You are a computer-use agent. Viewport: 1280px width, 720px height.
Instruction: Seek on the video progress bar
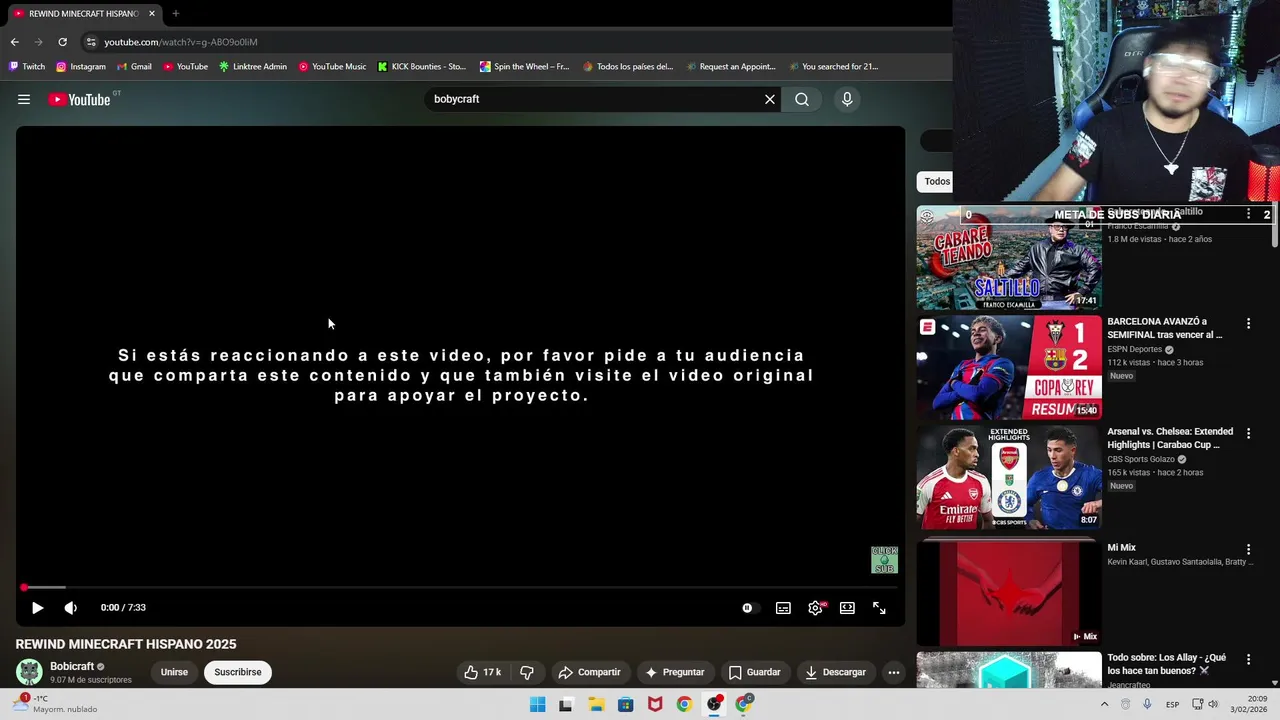pyautogui.click(x=460, y=587)
